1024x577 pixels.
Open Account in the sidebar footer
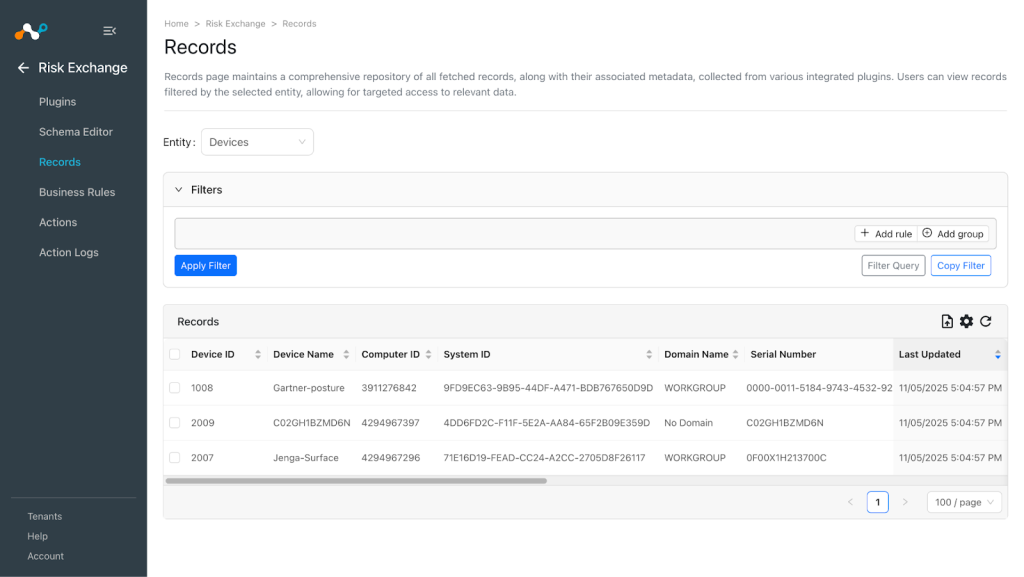click(46, 556)
